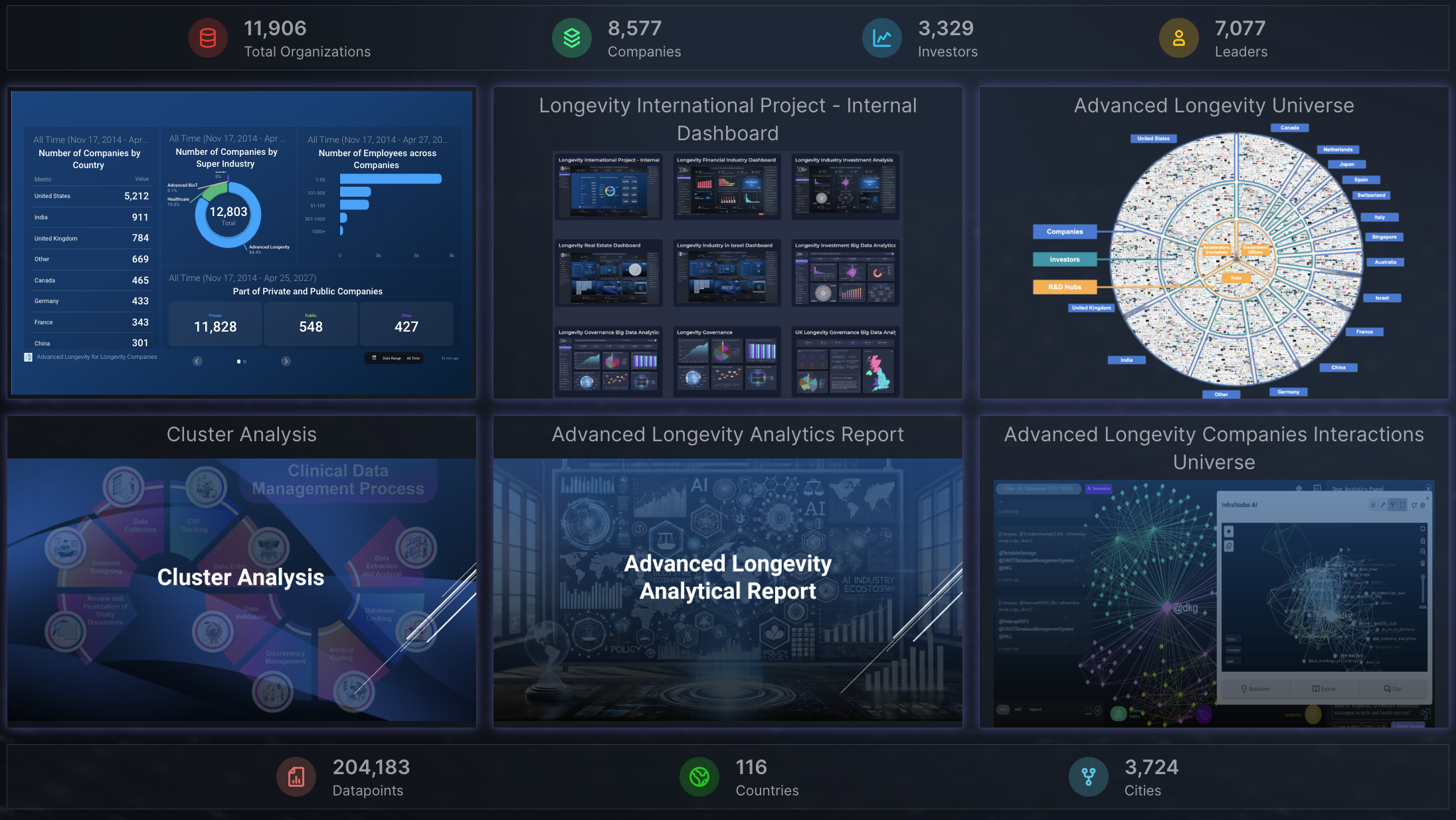Screen dimensions: 1456x820
Task: Click the calendar icon beside Date Range
Action: pyautogui.click(x=374, y=358)
